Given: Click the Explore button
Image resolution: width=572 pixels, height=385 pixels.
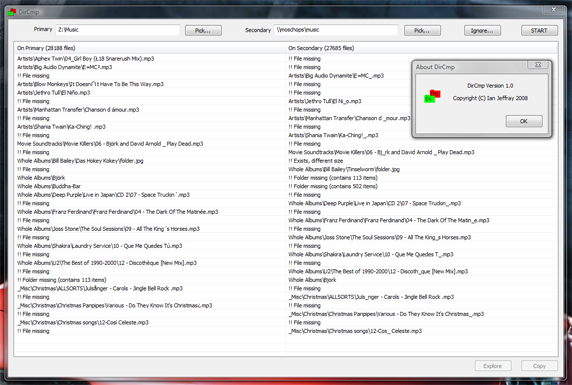Looking at the screenshot, I should click(x=493, y=366).
